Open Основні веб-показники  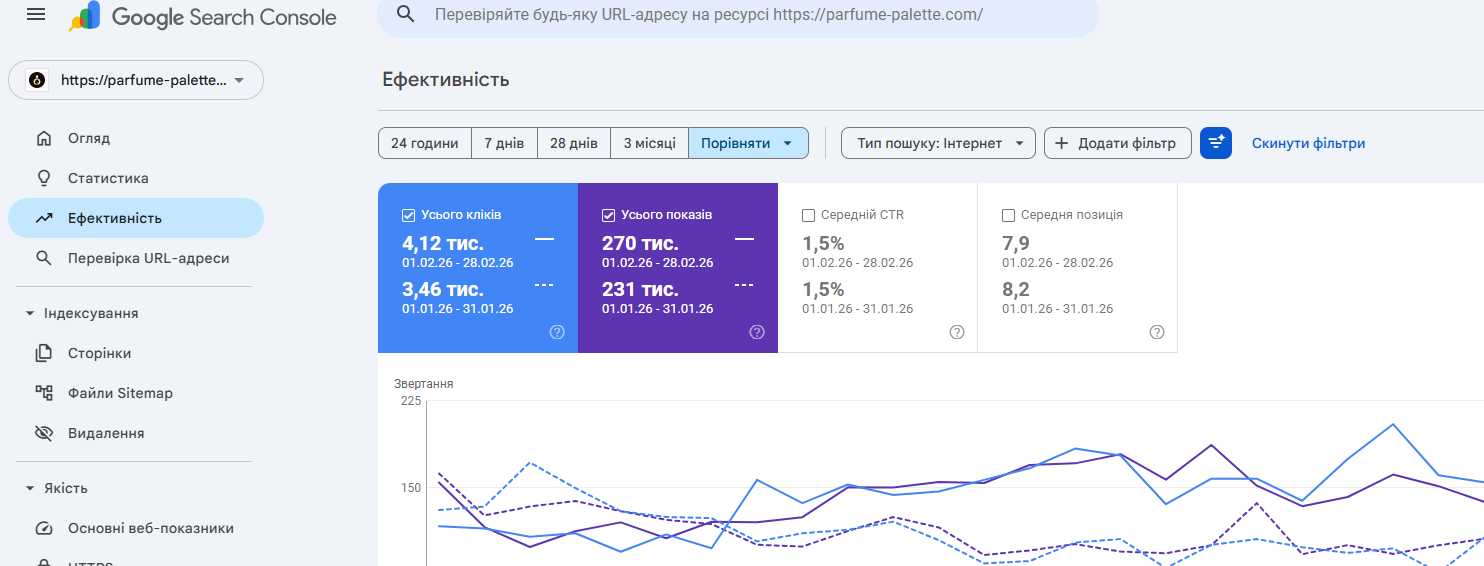pos(136,528)
